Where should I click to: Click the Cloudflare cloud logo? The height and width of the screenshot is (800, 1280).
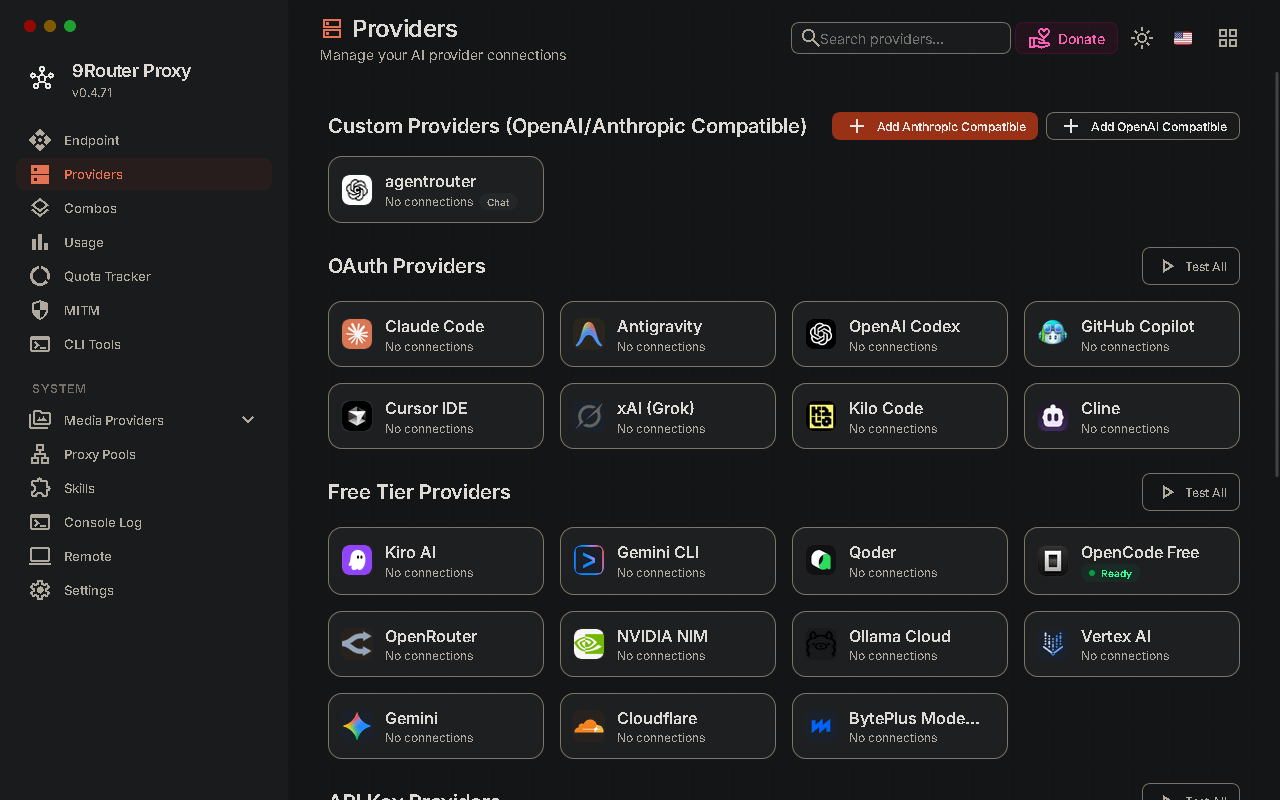tap(589, 726)
